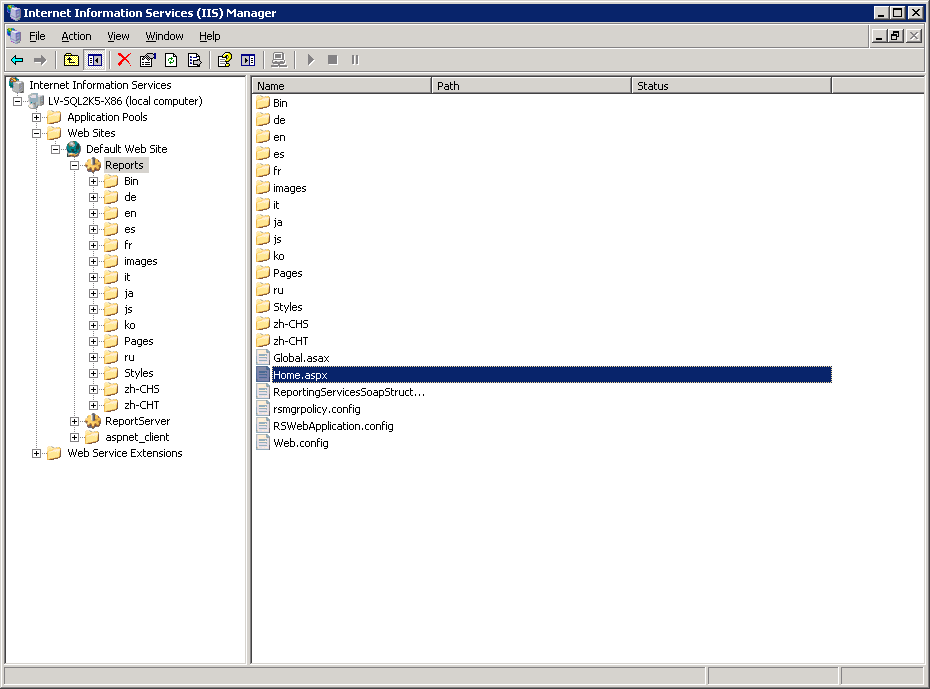The image size is (930, 689).
Task: Select the Pages folder in right pane
Action: (x=287, y=273)
